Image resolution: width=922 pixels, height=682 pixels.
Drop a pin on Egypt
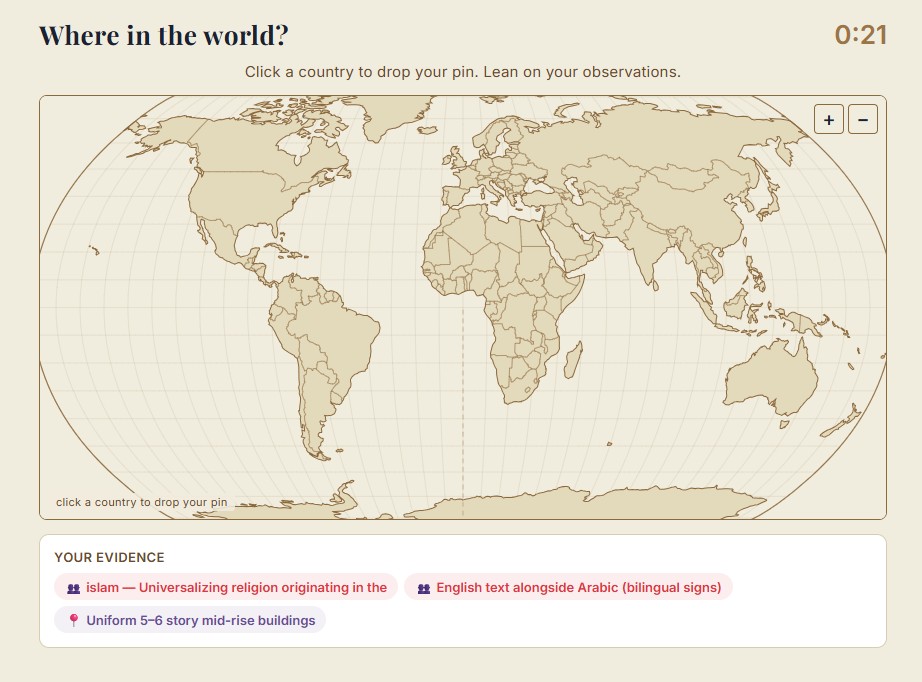point(532,232)
